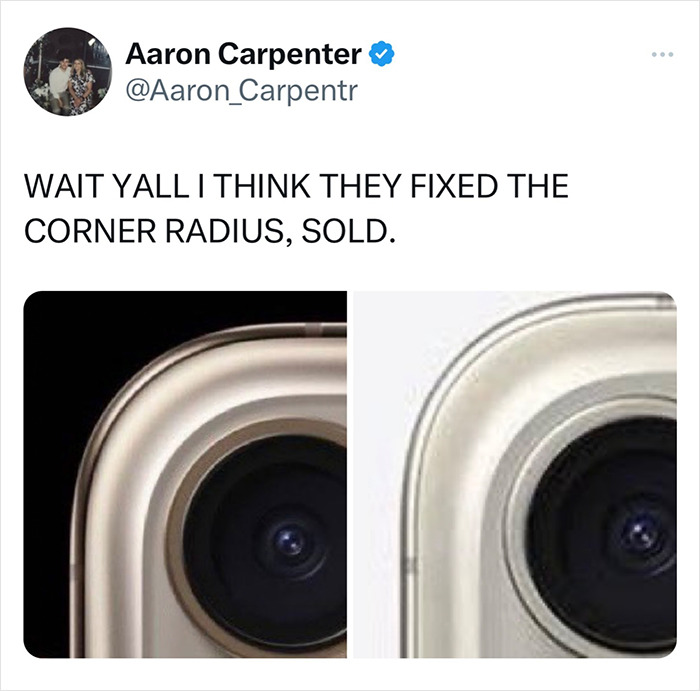Click the text CORNER RADIUS, SOLD.

click(210, 231)
